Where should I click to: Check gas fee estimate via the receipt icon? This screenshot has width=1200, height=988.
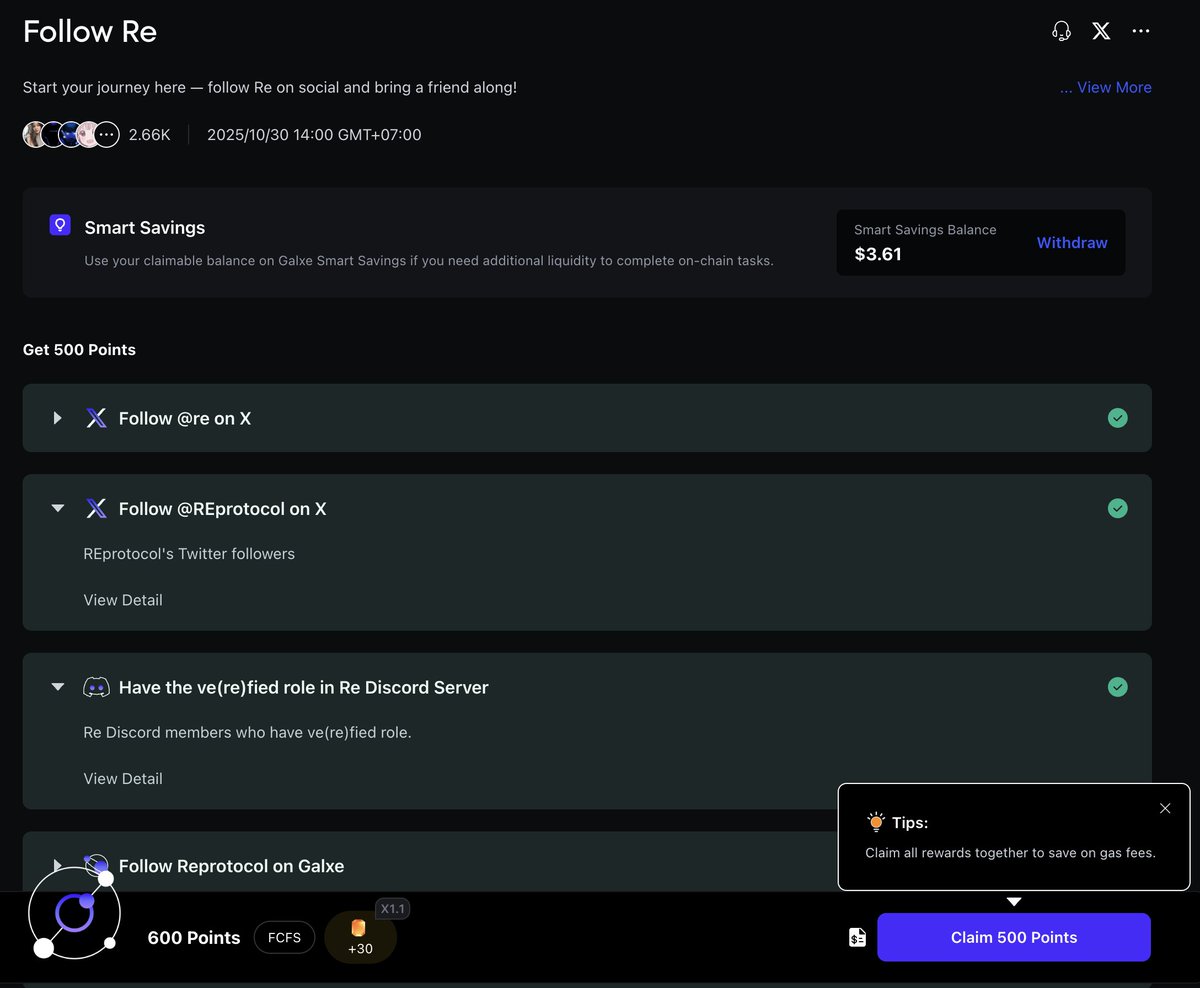coord(856,937)
